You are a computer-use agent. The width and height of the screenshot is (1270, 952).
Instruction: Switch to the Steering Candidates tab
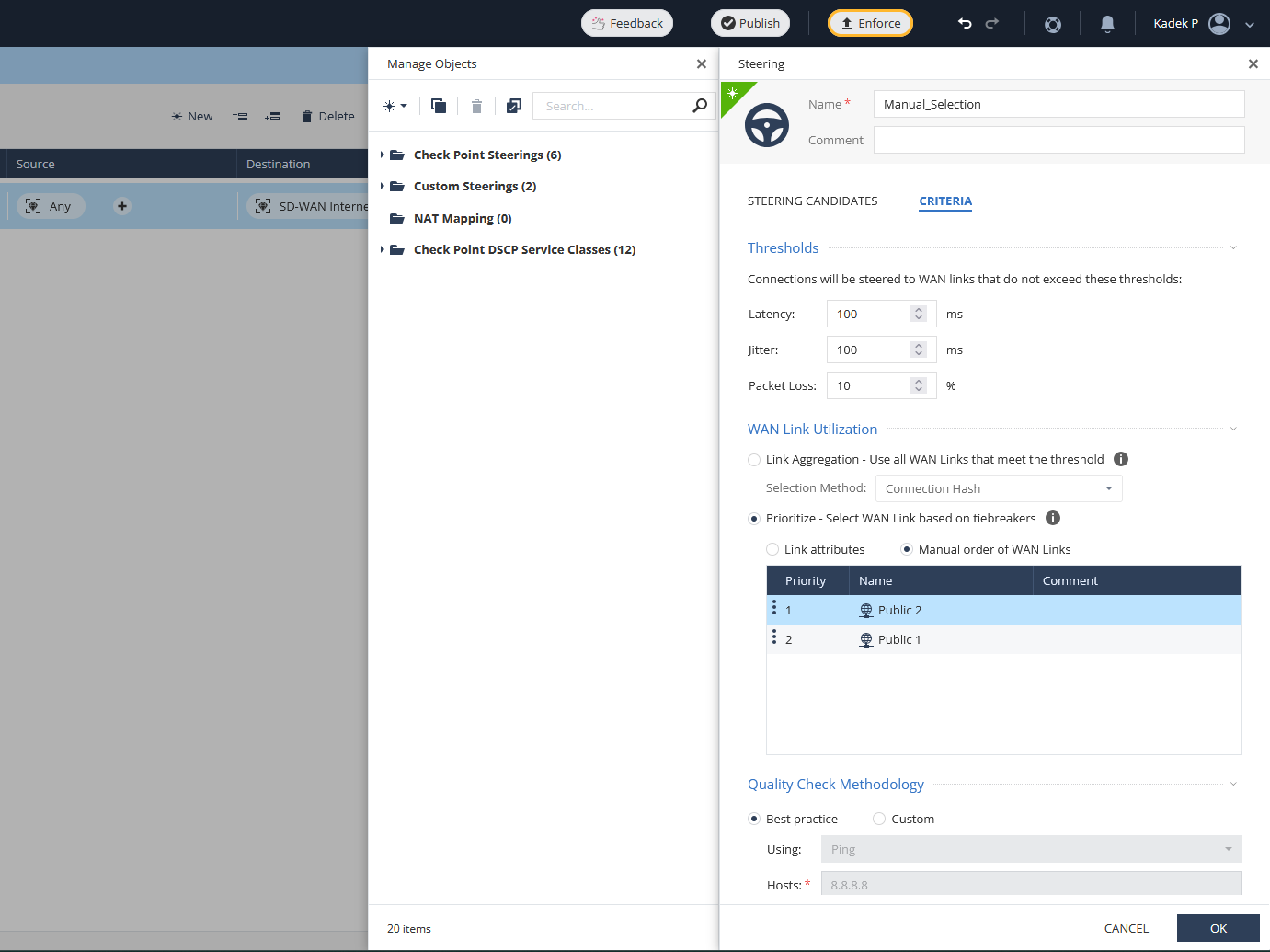click(x=812, y=201)
